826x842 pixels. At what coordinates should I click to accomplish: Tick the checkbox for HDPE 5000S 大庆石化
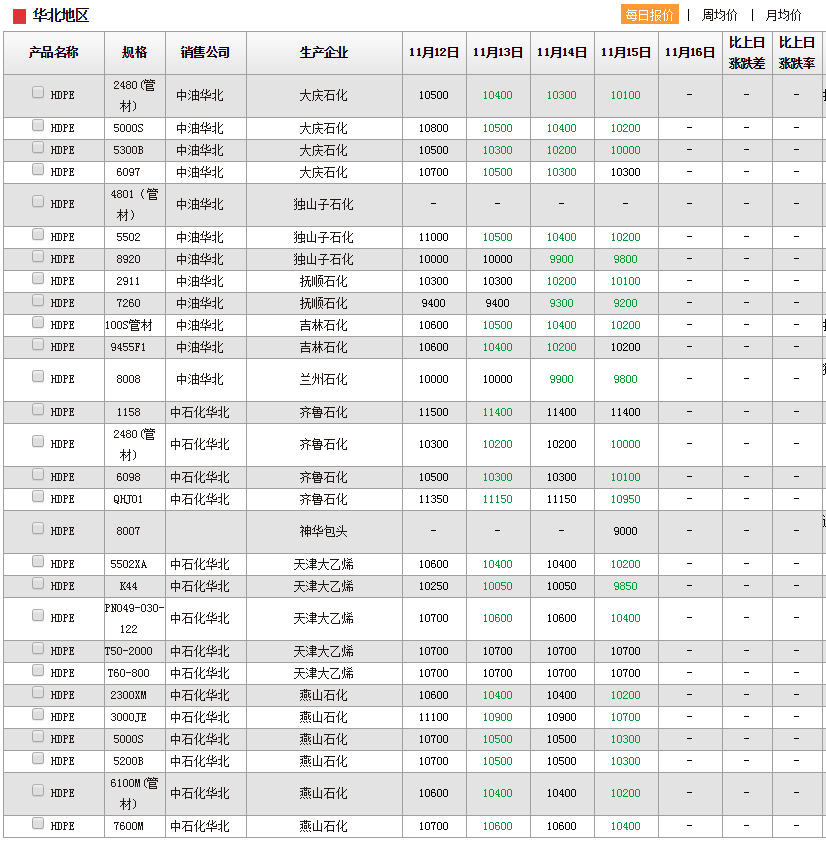click(38, 125)
